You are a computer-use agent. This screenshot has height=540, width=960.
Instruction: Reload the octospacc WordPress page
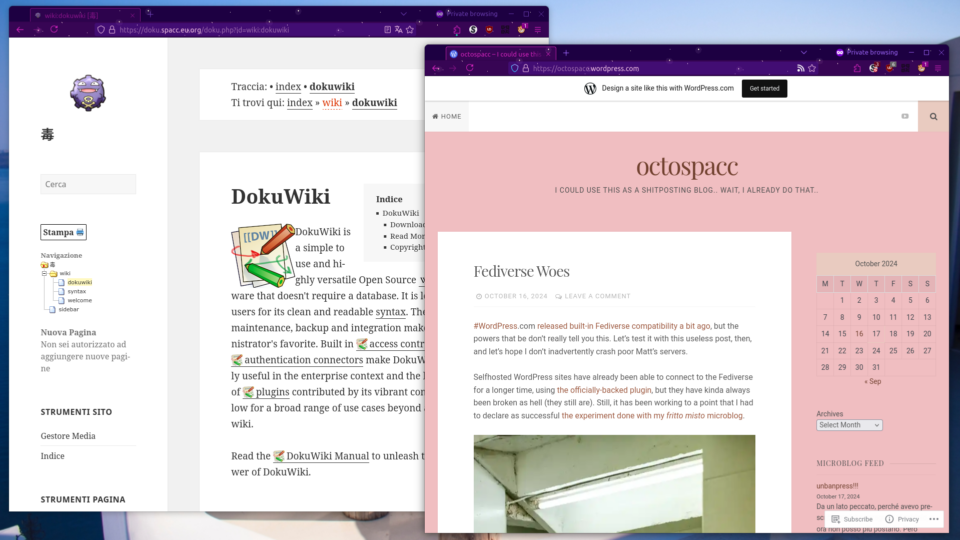pyautogui.click(x=470, y=69)
